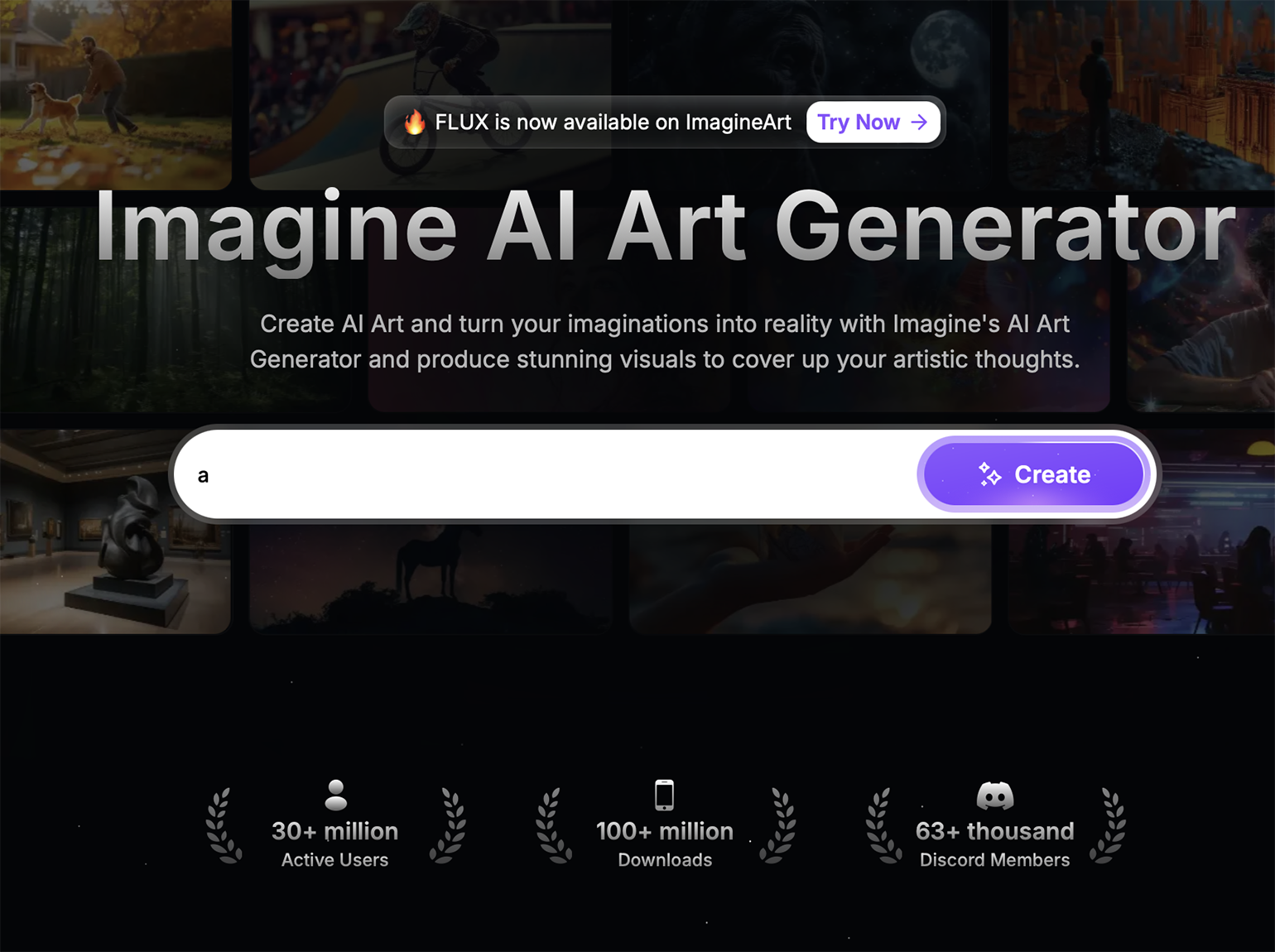Click the person icon above Active Users

pyautogui.click(x=335, y=795)
